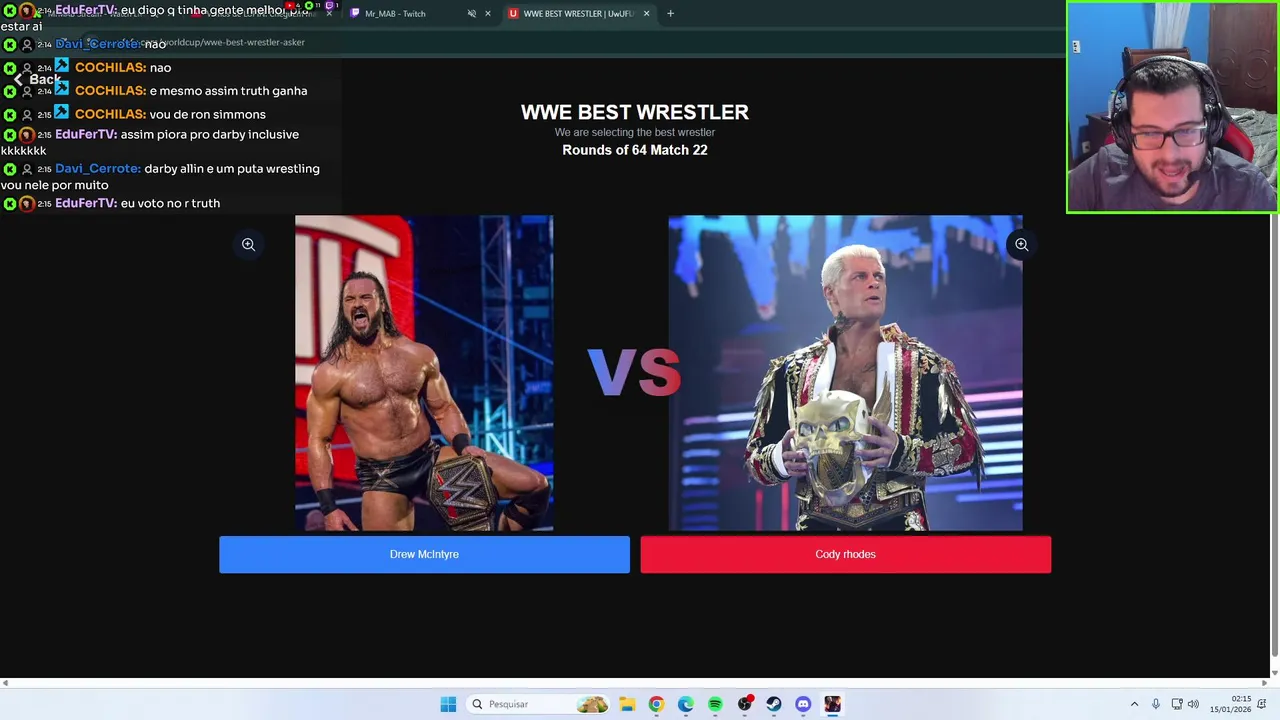This screenshot has height=720, width=1280.
Task: Click Davi_Cerrote's name on the darby allin message
Action: 97,169
